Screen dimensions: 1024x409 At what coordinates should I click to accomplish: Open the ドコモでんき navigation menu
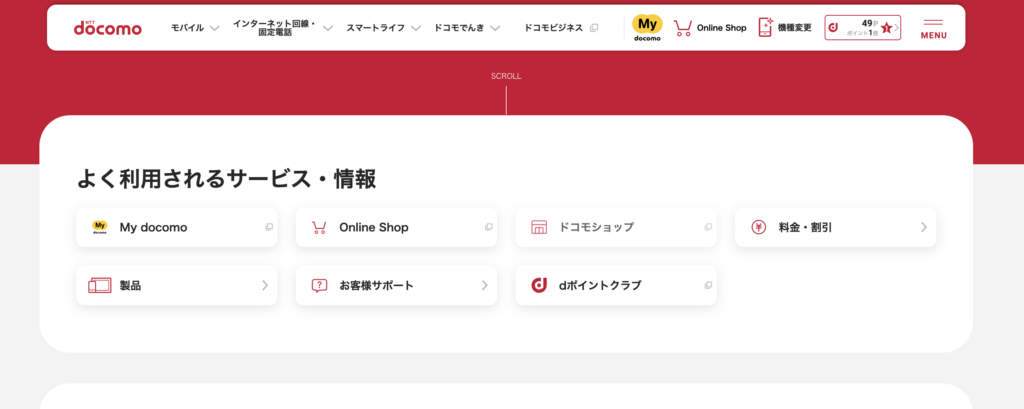[x=467, y=28]
